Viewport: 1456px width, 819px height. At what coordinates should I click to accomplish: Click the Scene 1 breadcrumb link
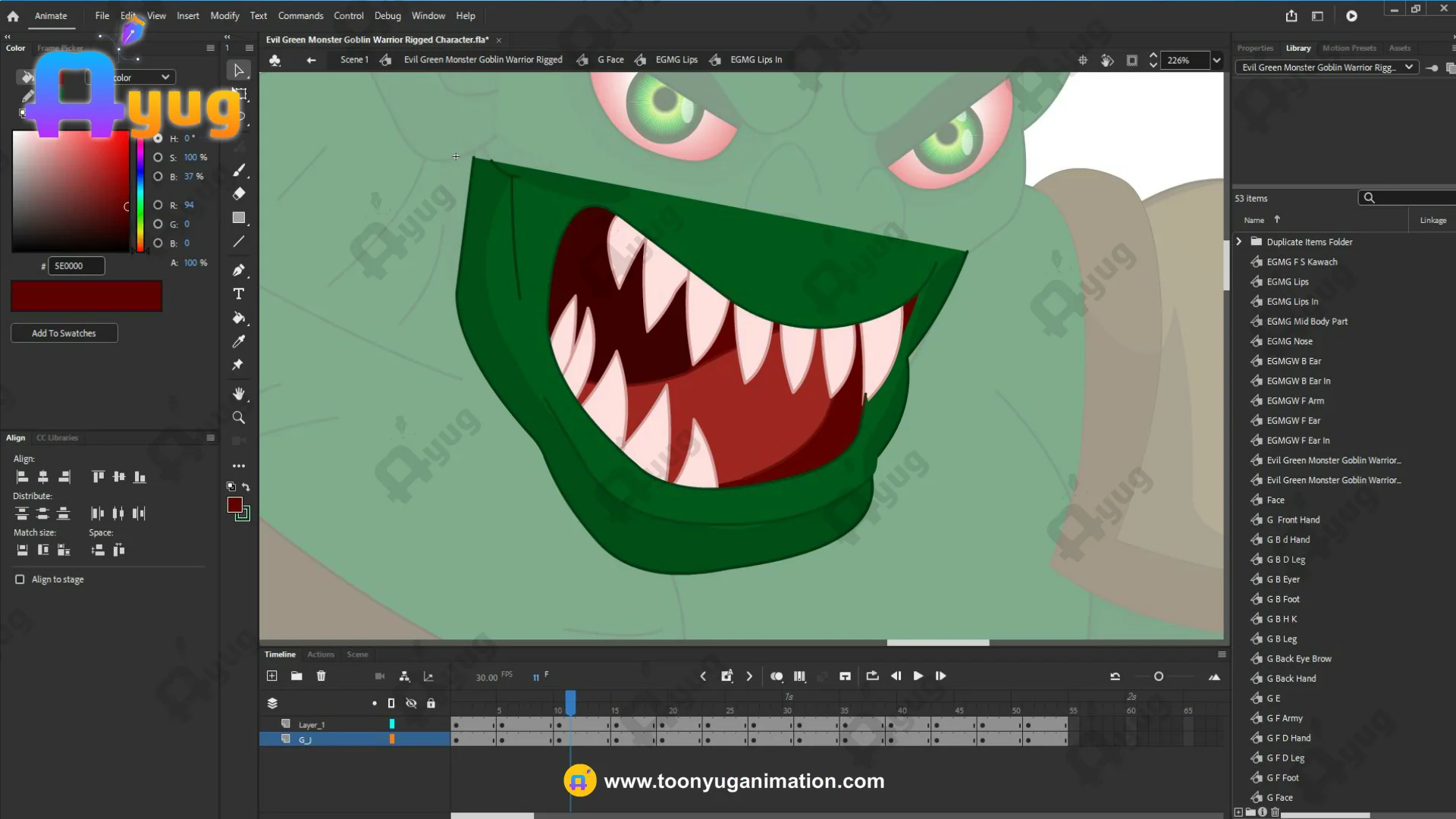point(354,60)
